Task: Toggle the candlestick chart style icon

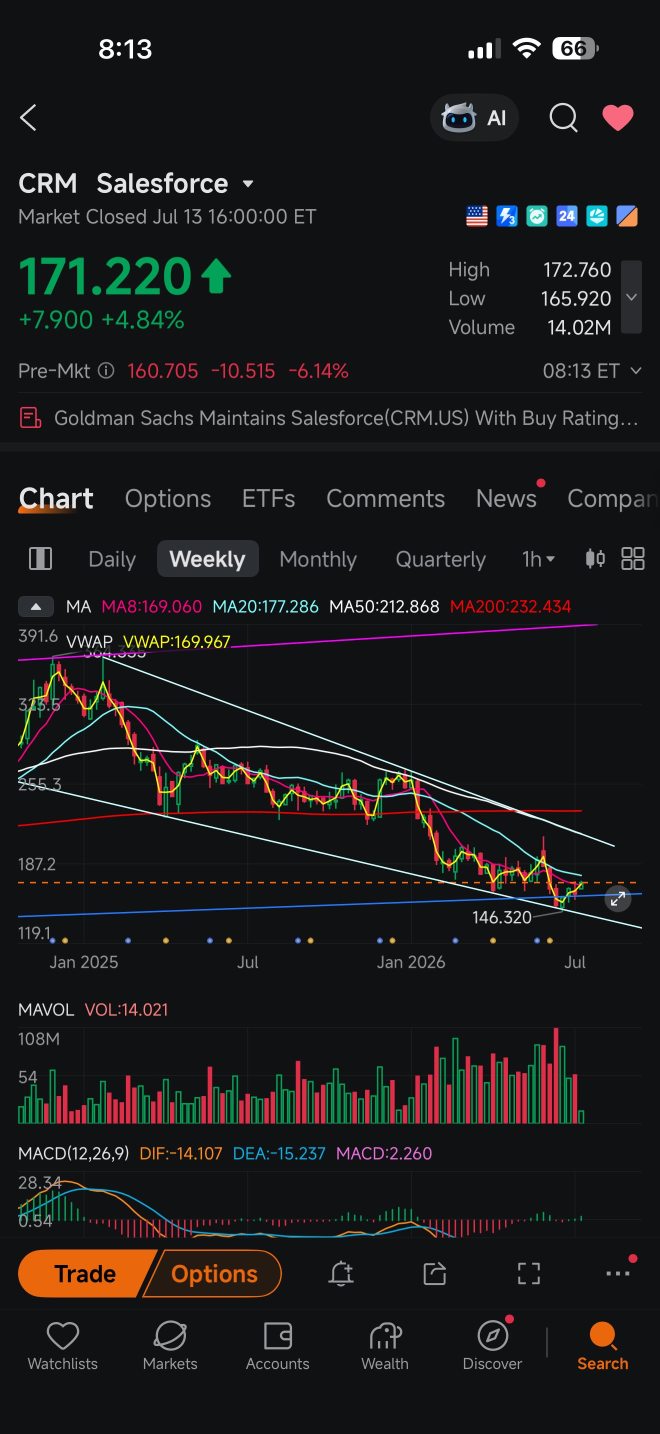Action: click(595, 559)
